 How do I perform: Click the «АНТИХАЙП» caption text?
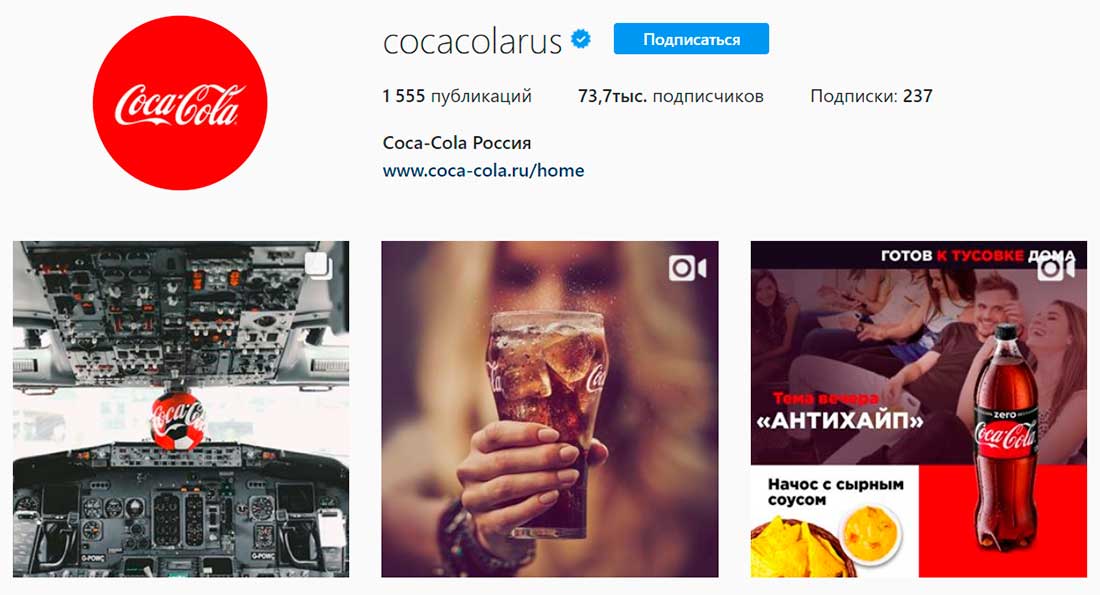coord(840,421)
